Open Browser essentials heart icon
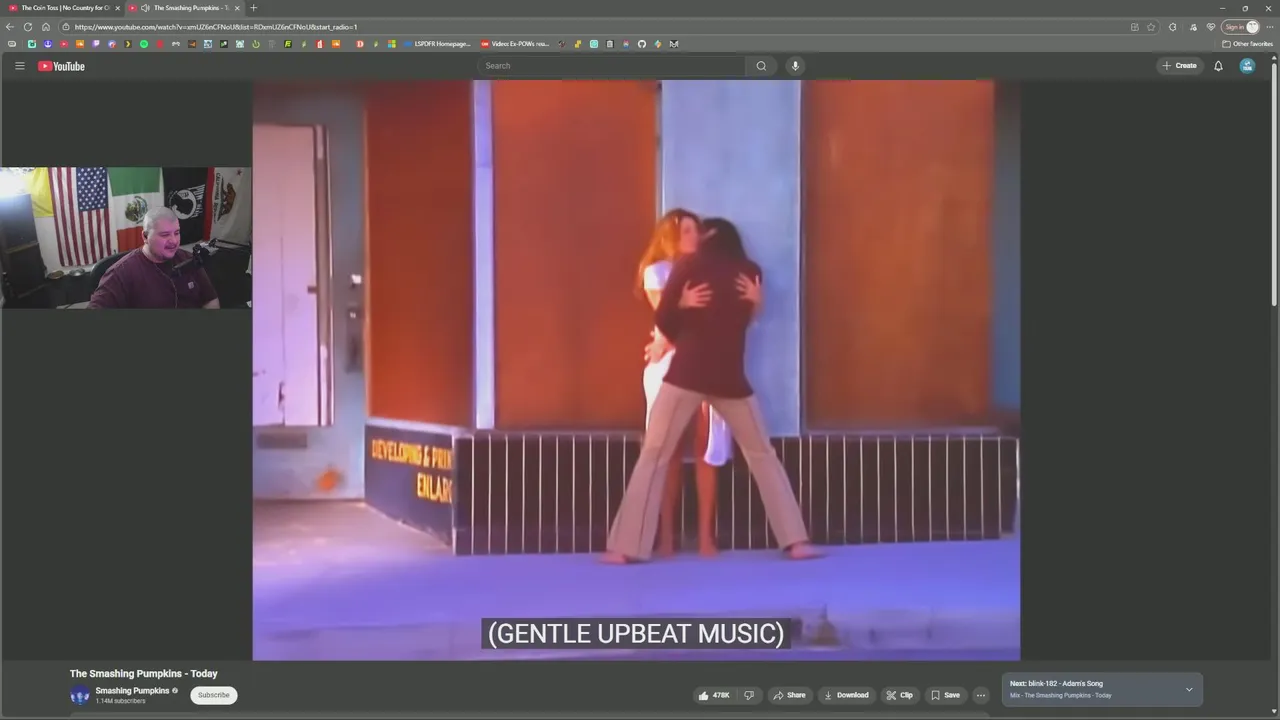 pos(1211,27)
